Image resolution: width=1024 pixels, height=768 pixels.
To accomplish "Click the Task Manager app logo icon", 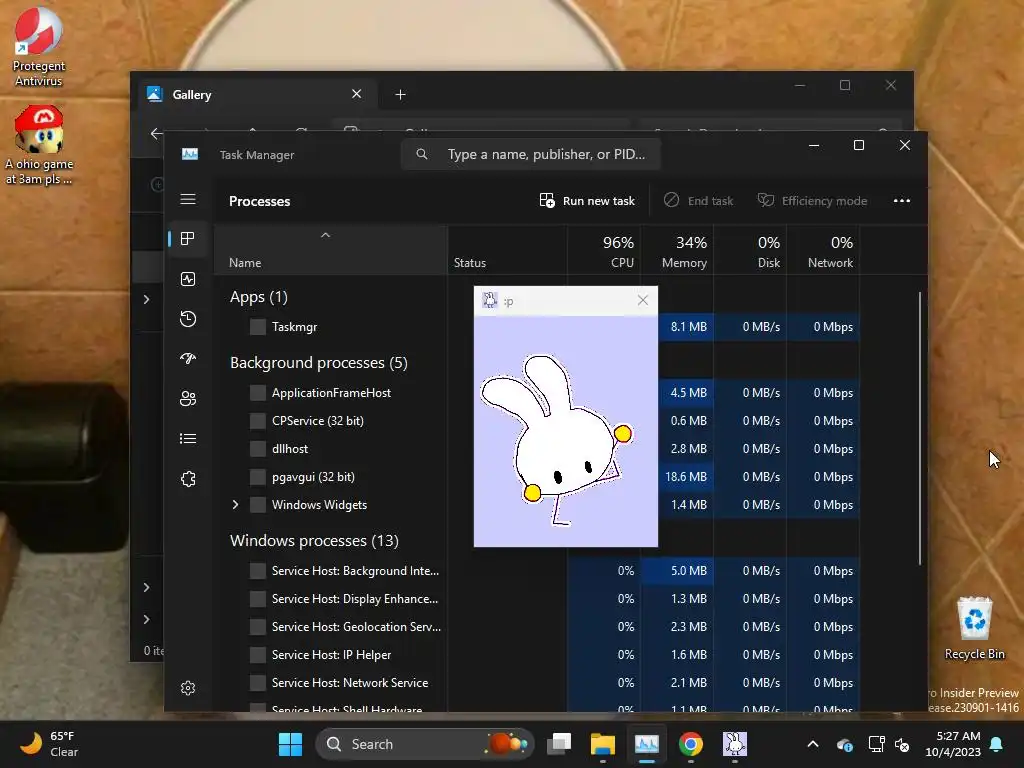I will pos(190,154).
